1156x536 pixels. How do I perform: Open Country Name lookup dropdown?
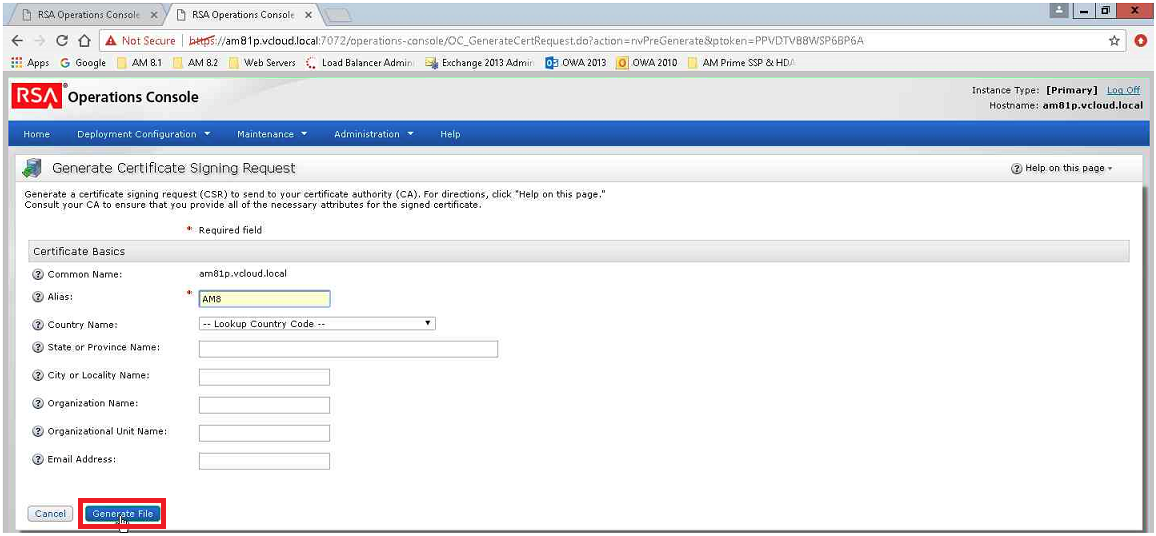317,324
